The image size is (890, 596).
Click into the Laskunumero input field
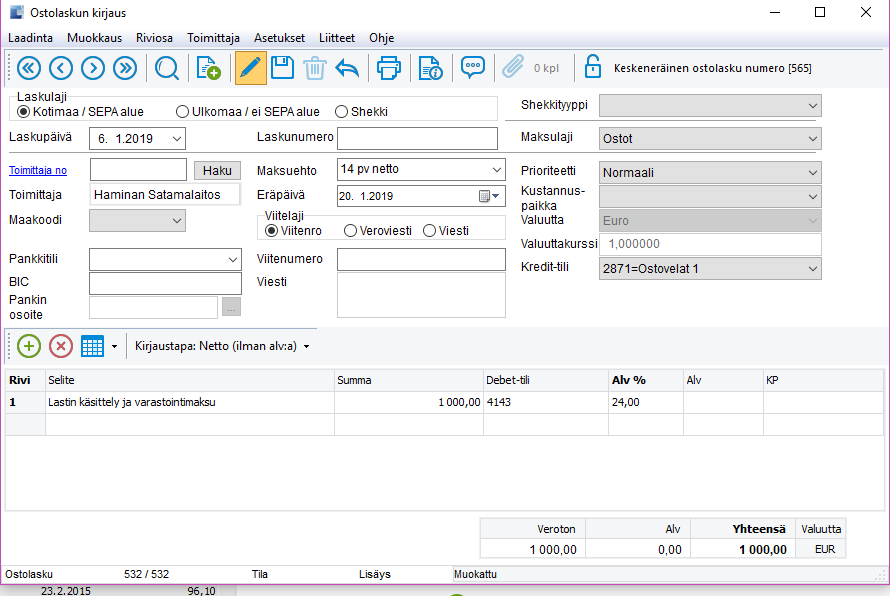(417, 138)
